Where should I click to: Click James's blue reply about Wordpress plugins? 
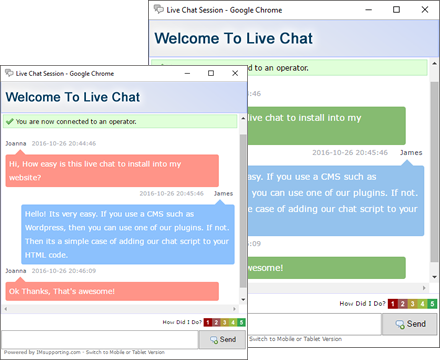[x=128, y=234]
